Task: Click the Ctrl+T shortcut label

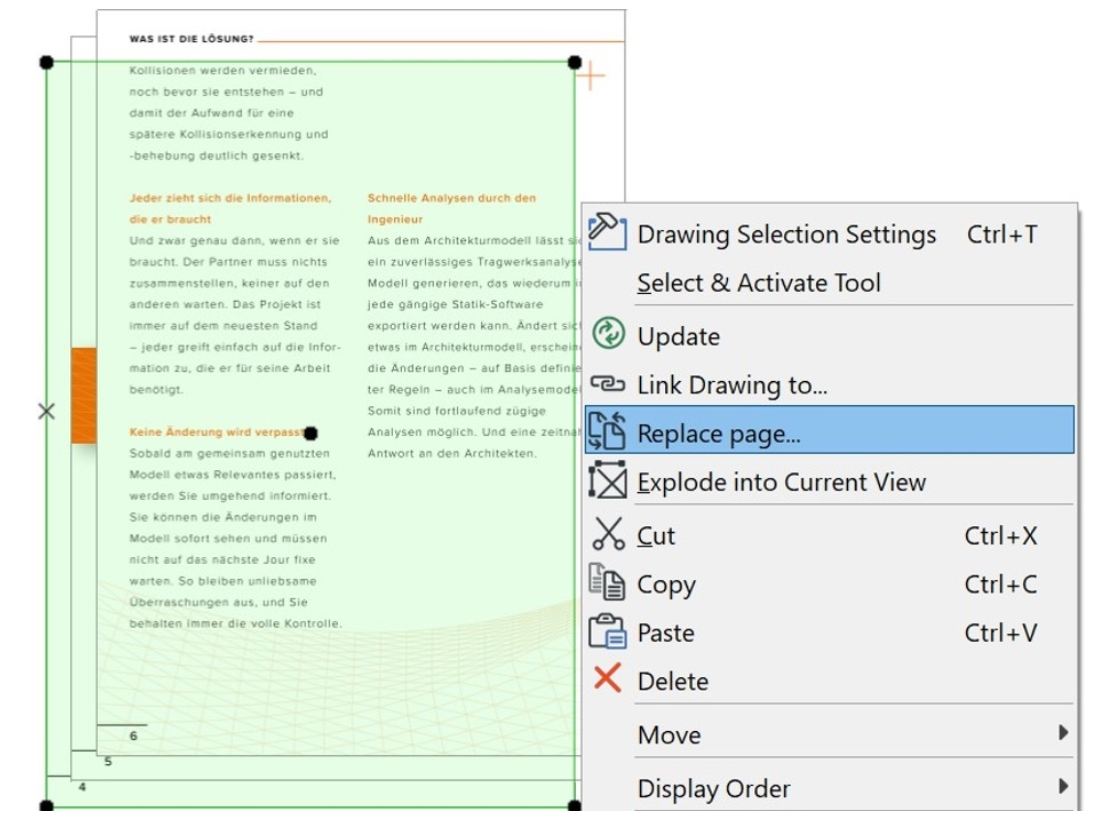Action: coord(1002,234)
